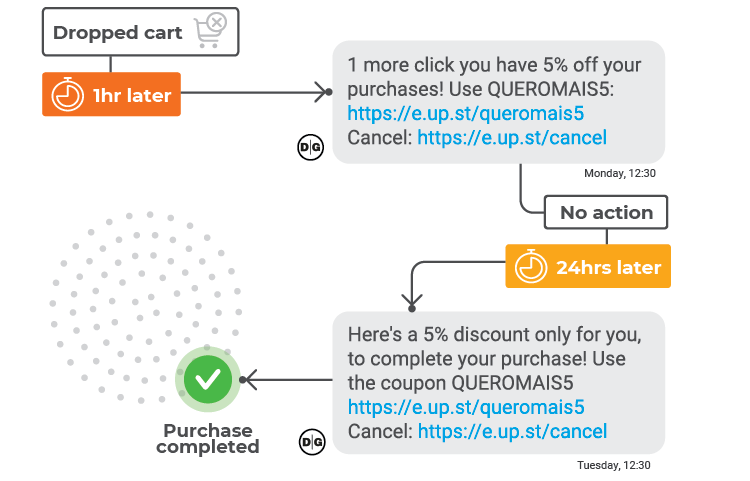Click the Purchase completed label
This screenshot has height=481, width=750.
[208, 438]
